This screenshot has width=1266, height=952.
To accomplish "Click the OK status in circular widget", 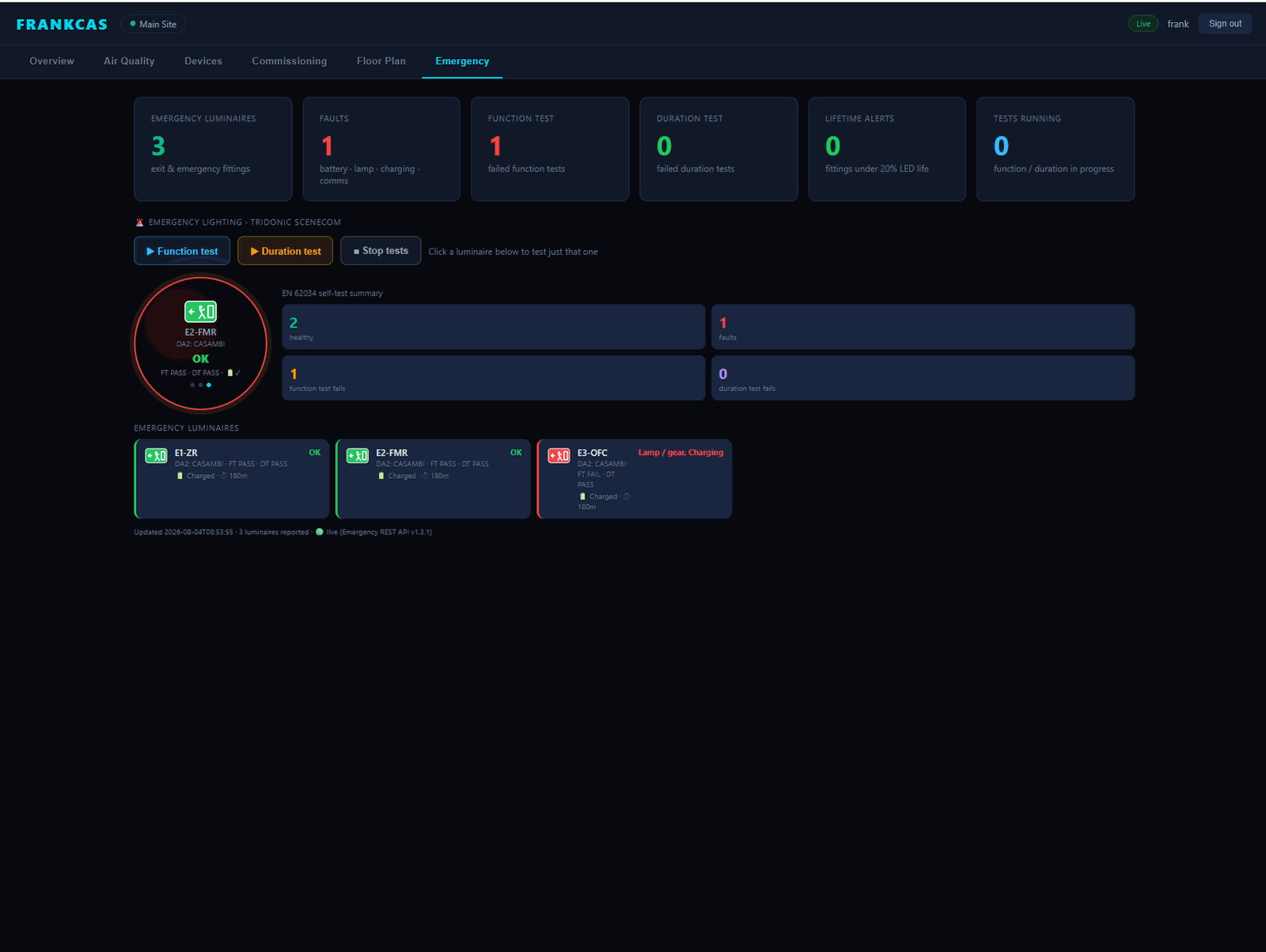I will coord(201,358).
